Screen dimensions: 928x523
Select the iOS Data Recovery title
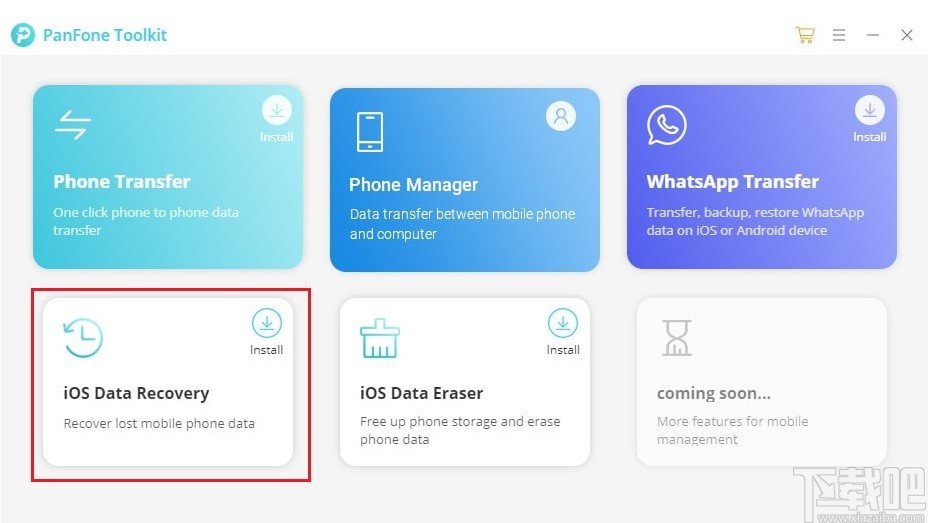(x=136, y=393)
